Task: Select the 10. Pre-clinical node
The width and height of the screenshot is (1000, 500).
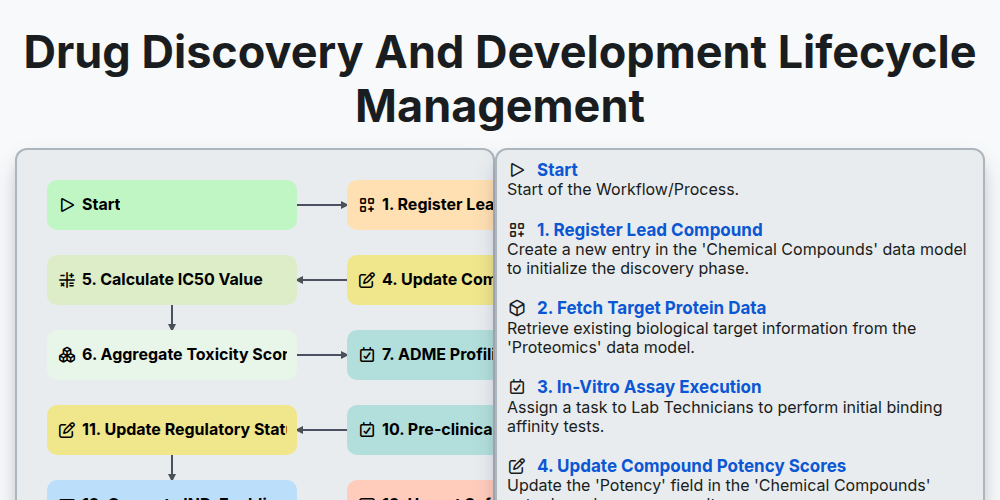Action: click(420, 430)
